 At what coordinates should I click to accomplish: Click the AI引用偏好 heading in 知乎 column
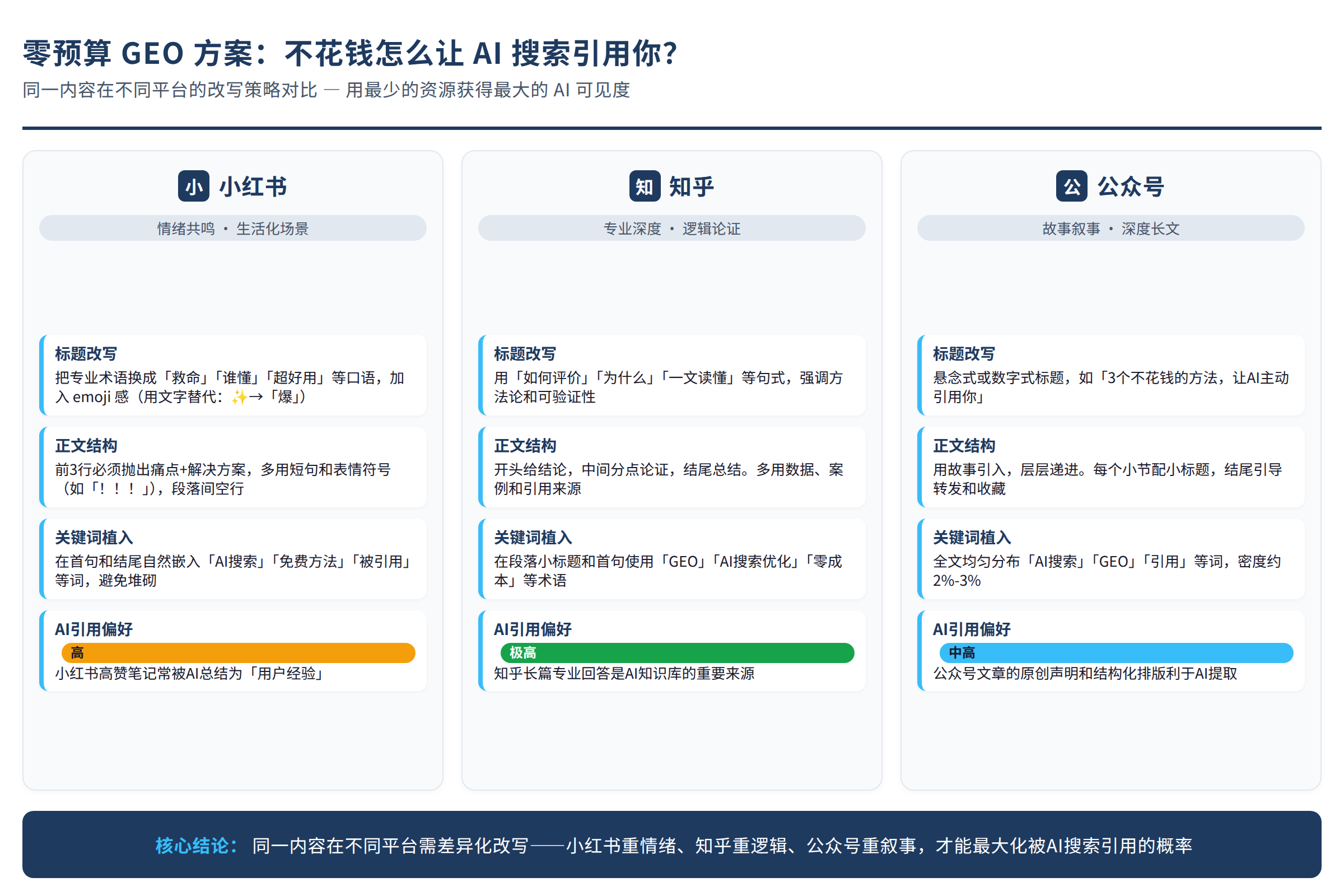coord(533,629)
